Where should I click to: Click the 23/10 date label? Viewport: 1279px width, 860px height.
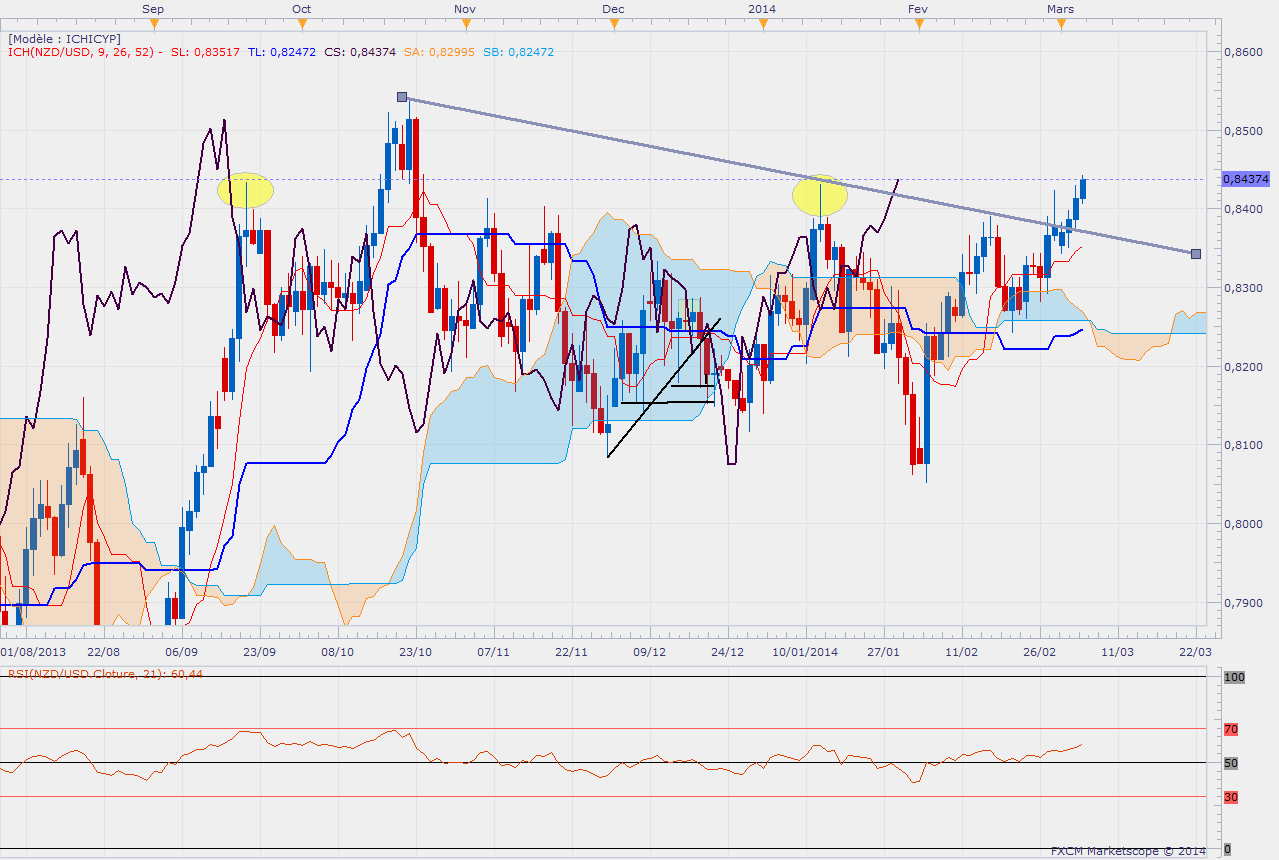[x=415, y=651]
